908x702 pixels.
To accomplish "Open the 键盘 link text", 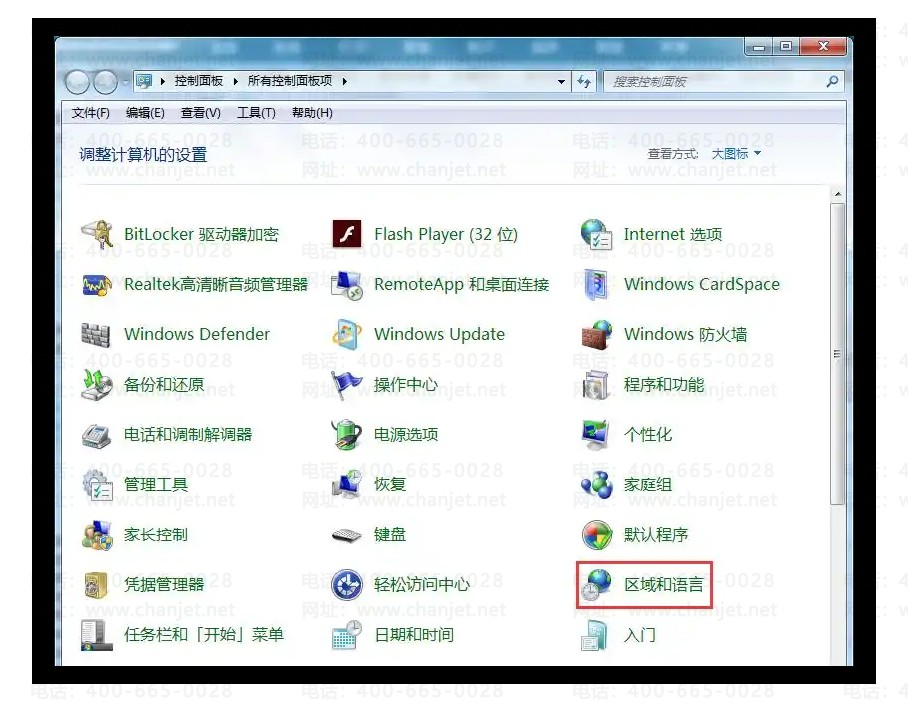I will coord(390,535).
